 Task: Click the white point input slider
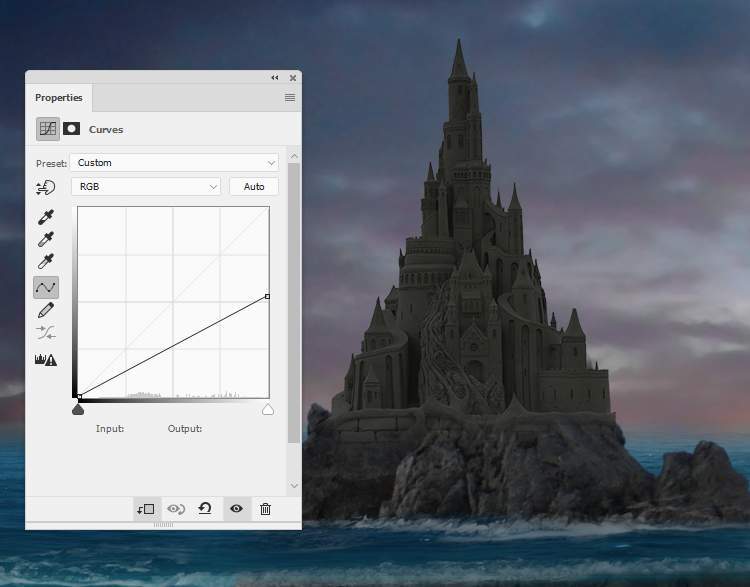click(268, 409)
